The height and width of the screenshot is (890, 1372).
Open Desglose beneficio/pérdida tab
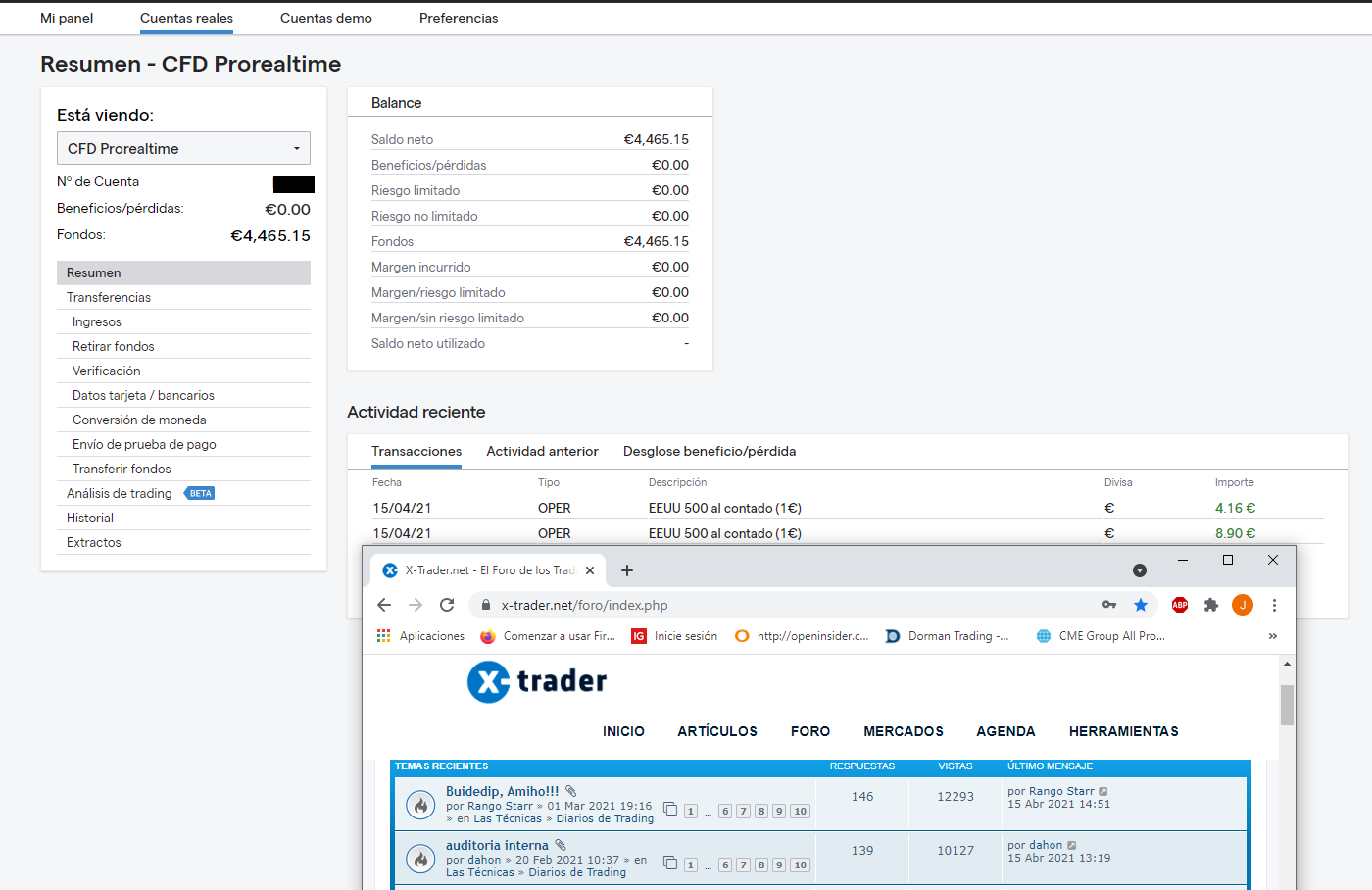coord(710,451)
